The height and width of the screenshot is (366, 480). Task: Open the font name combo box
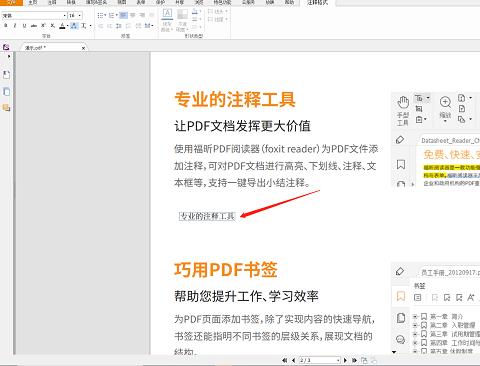click(34, 15)
